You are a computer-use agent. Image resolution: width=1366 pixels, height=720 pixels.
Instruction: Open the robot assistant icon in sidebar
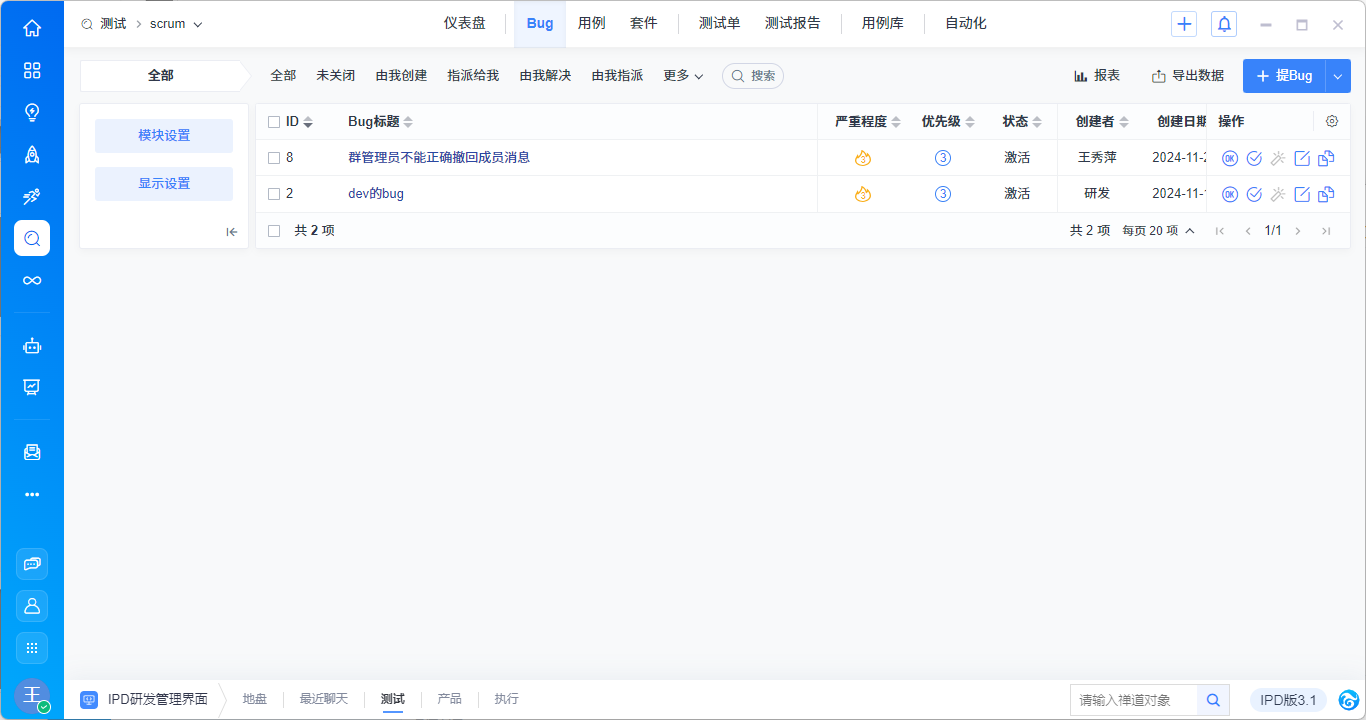pyautogui.click(x=32, y=346)
